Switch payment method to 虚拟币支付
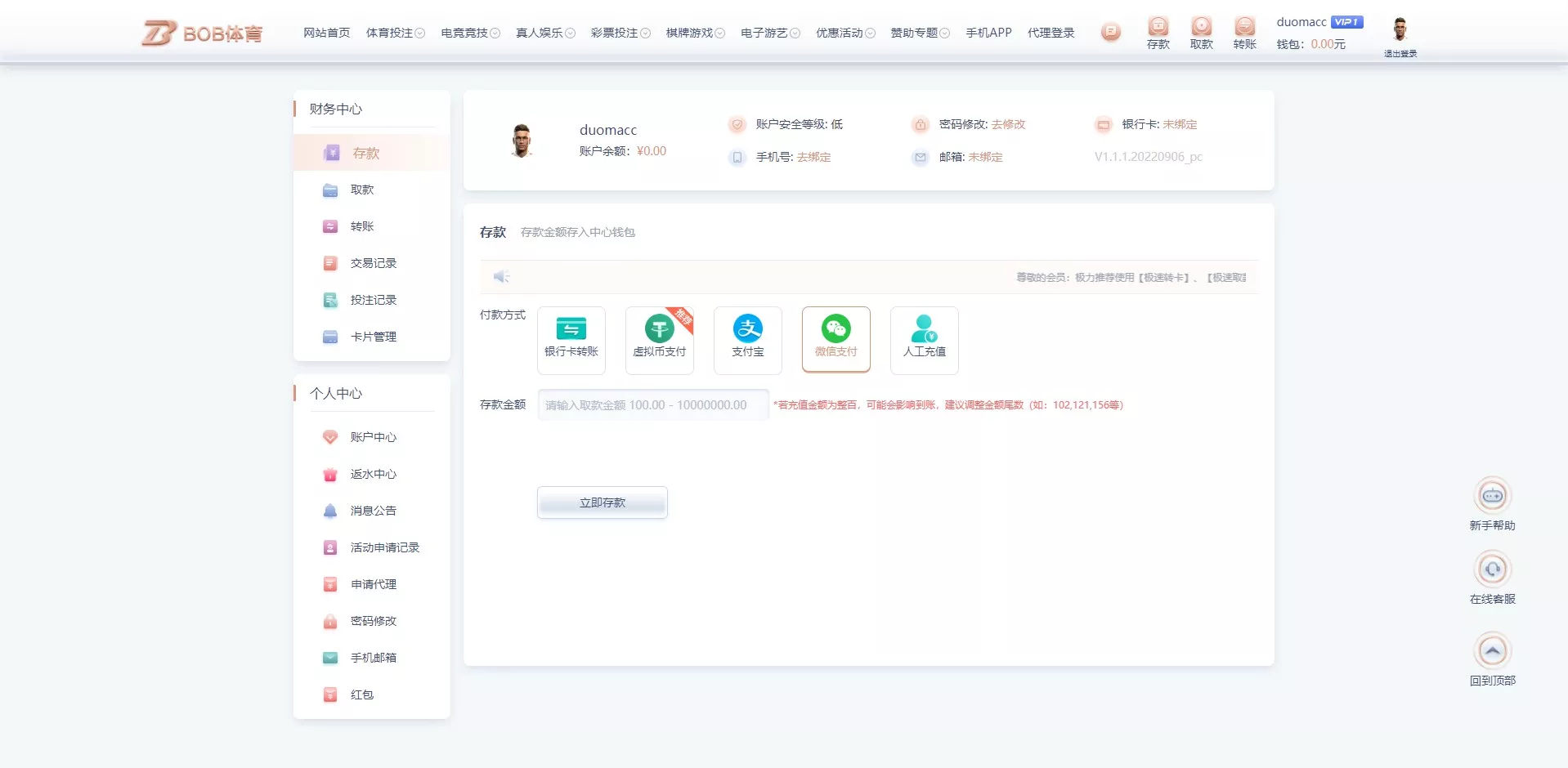 tap(659, 340)
